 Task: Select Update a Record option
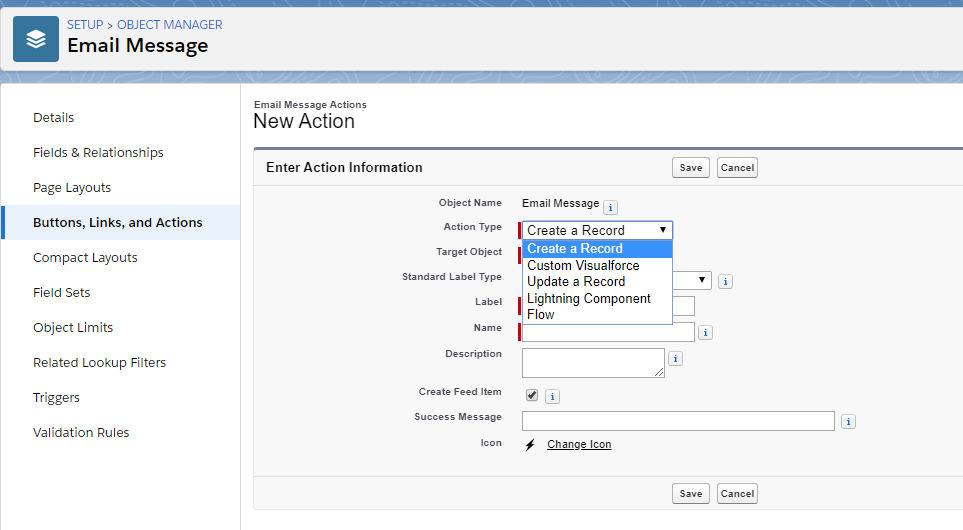coord(576,281)
